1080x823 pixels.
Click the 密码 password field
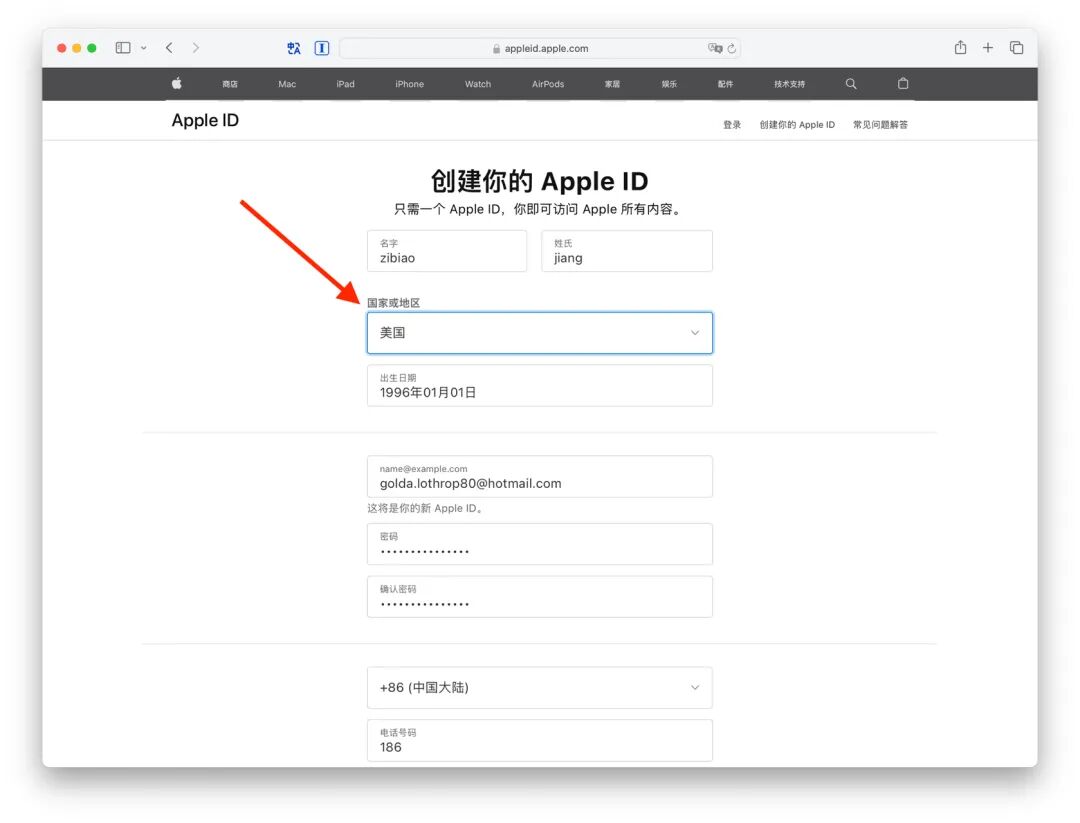pos(540,544)
